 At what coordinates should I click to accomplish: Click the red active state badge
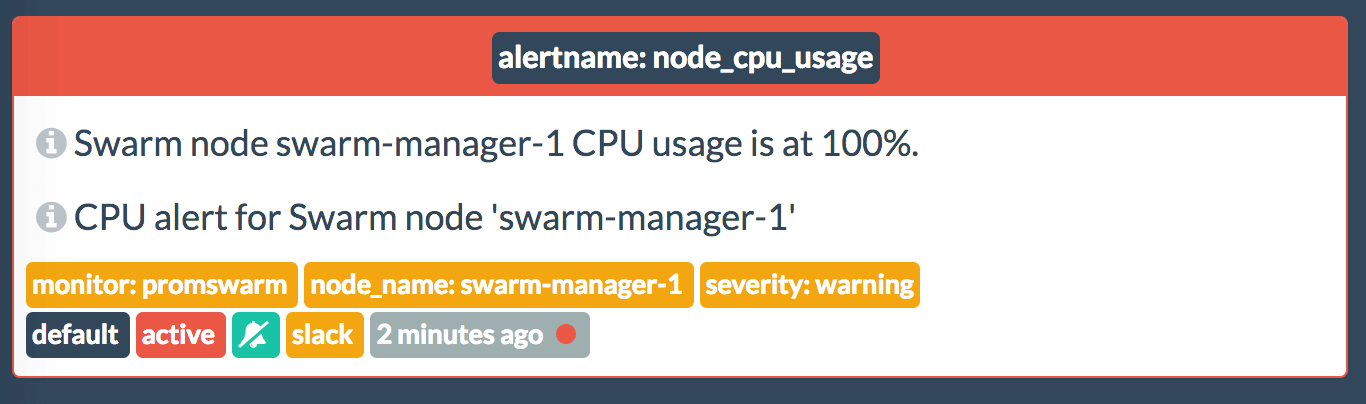tap(180, 335)
